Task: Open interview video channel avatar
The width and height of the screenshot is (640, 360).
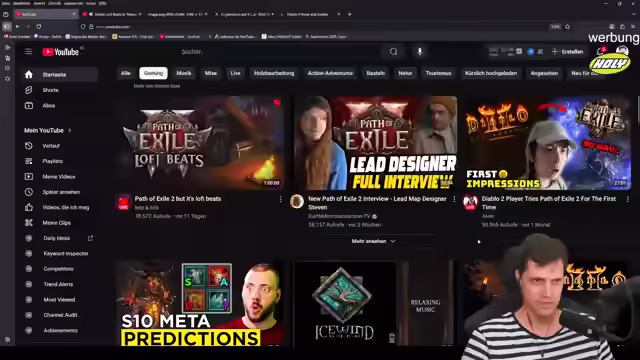Action: coord(297,201)
